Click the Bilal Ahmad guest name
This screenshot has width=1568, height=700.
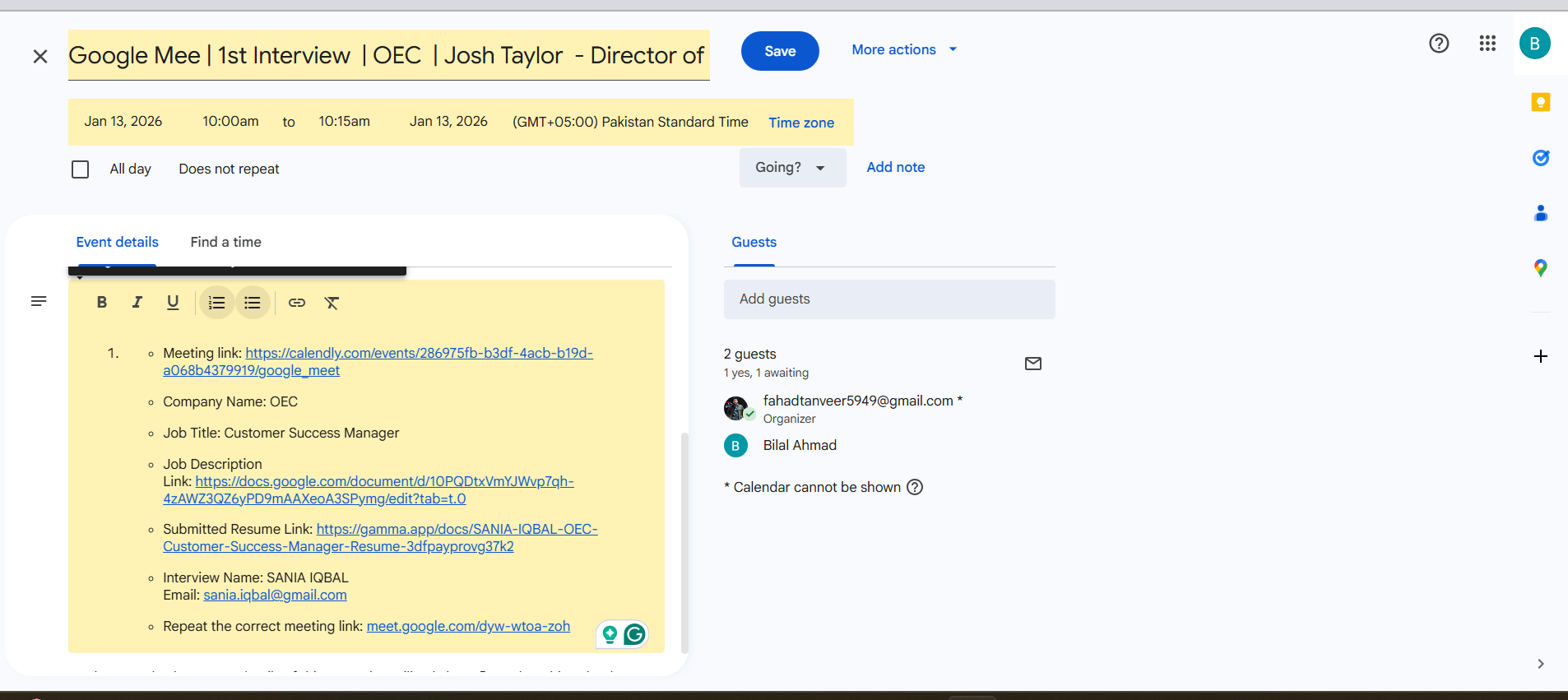point(800,446)
